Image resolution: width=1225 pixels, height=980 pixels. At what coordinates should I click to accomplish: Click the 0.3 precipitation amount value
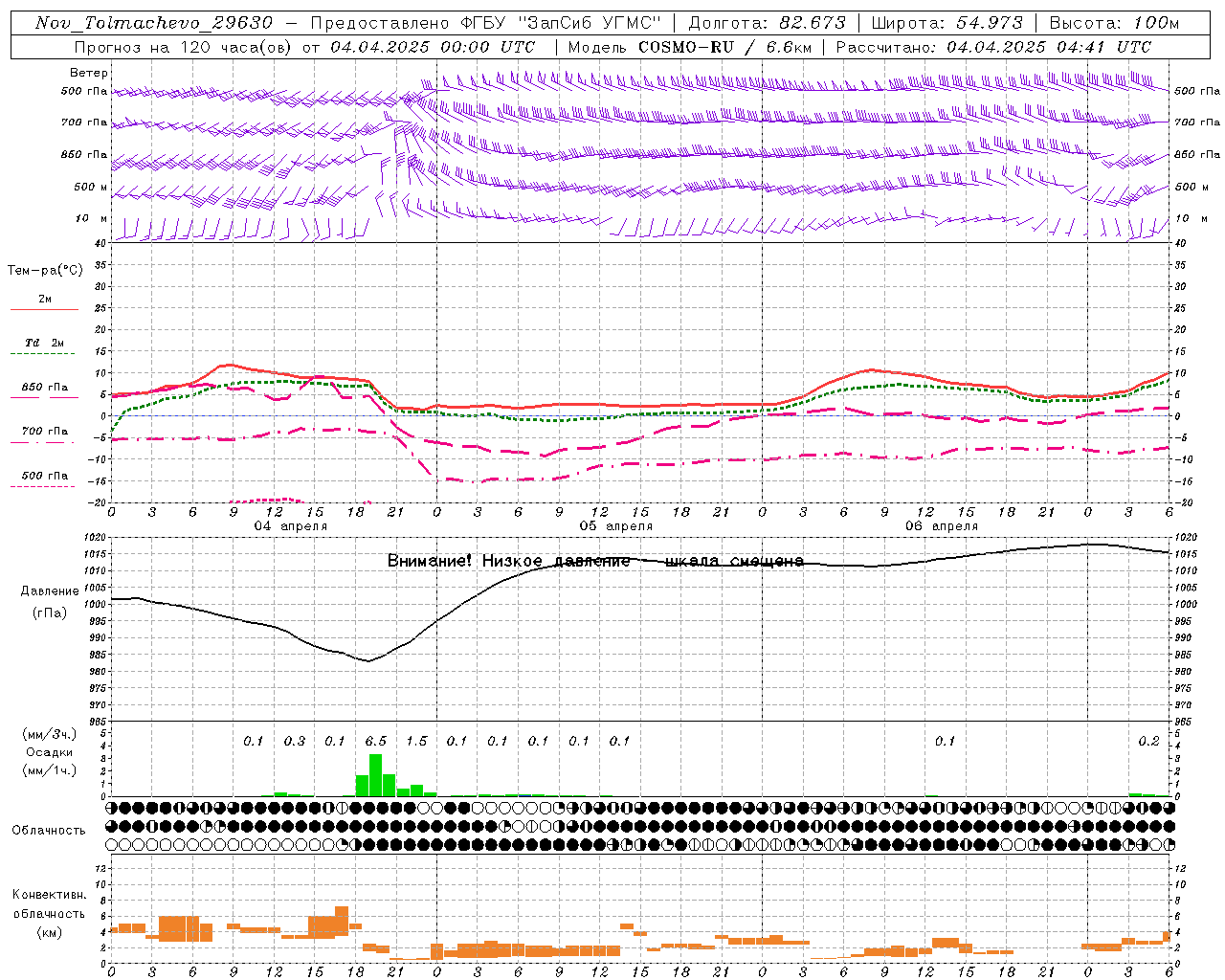(295, 741)
